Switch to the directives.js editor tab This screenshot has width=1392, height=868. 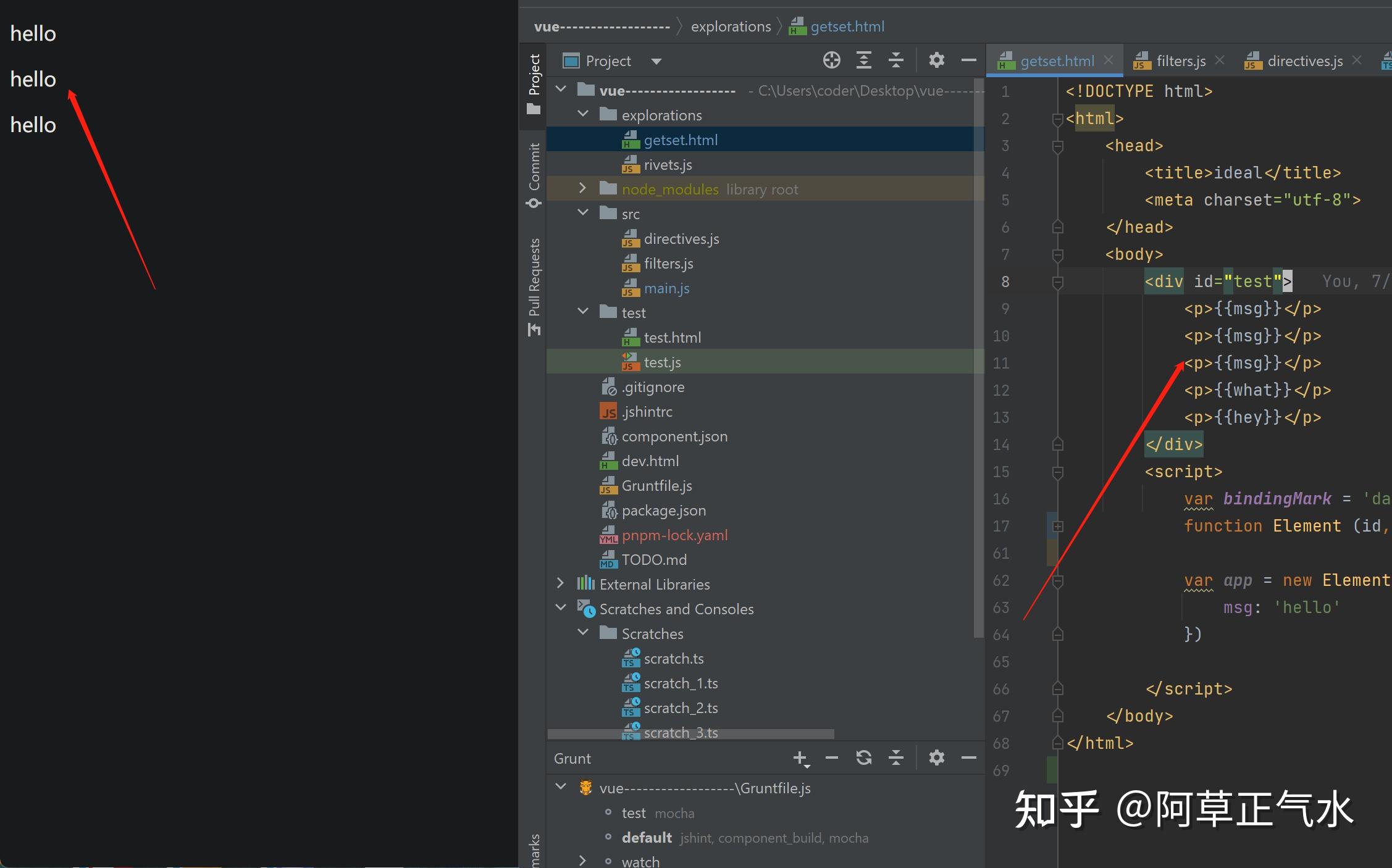tap(1304, 61)
